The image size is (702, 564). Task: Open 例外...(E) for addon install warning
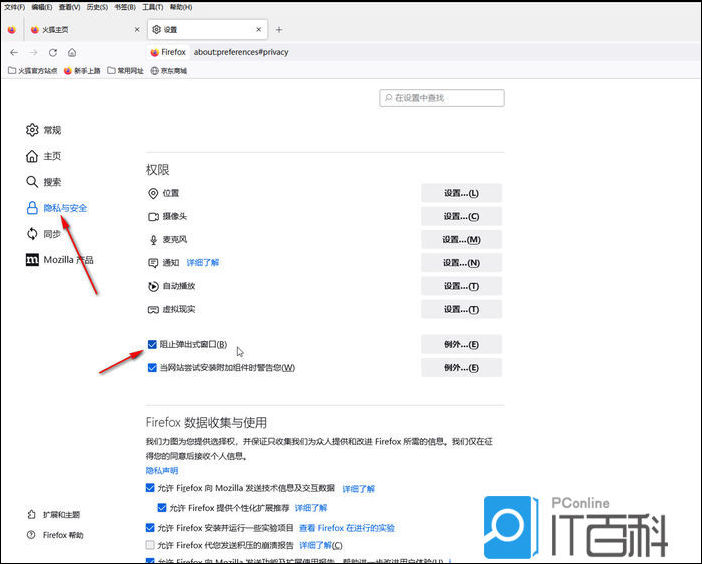click(x=461, y=368)
